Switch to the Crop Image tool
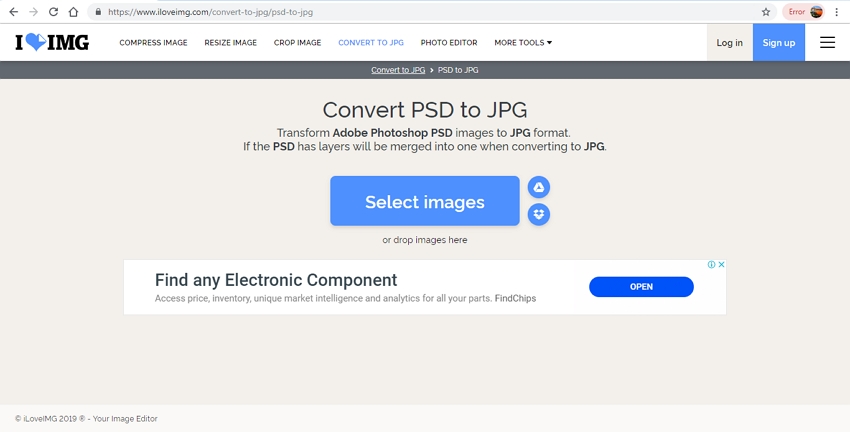This screenshot has height=432, width=850. pos(297,43)
